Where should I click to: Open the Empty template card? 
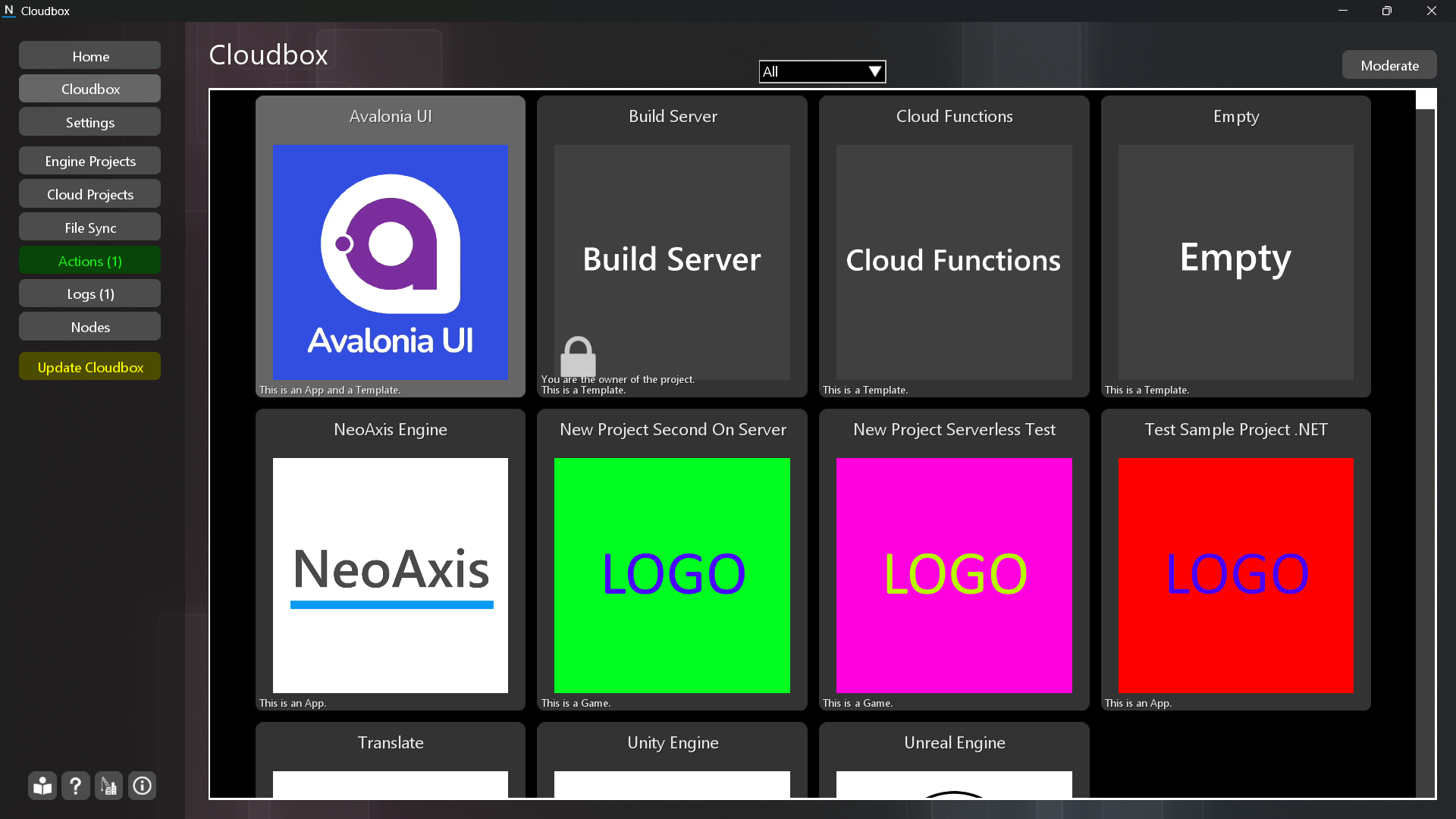tap(1236, 246)
